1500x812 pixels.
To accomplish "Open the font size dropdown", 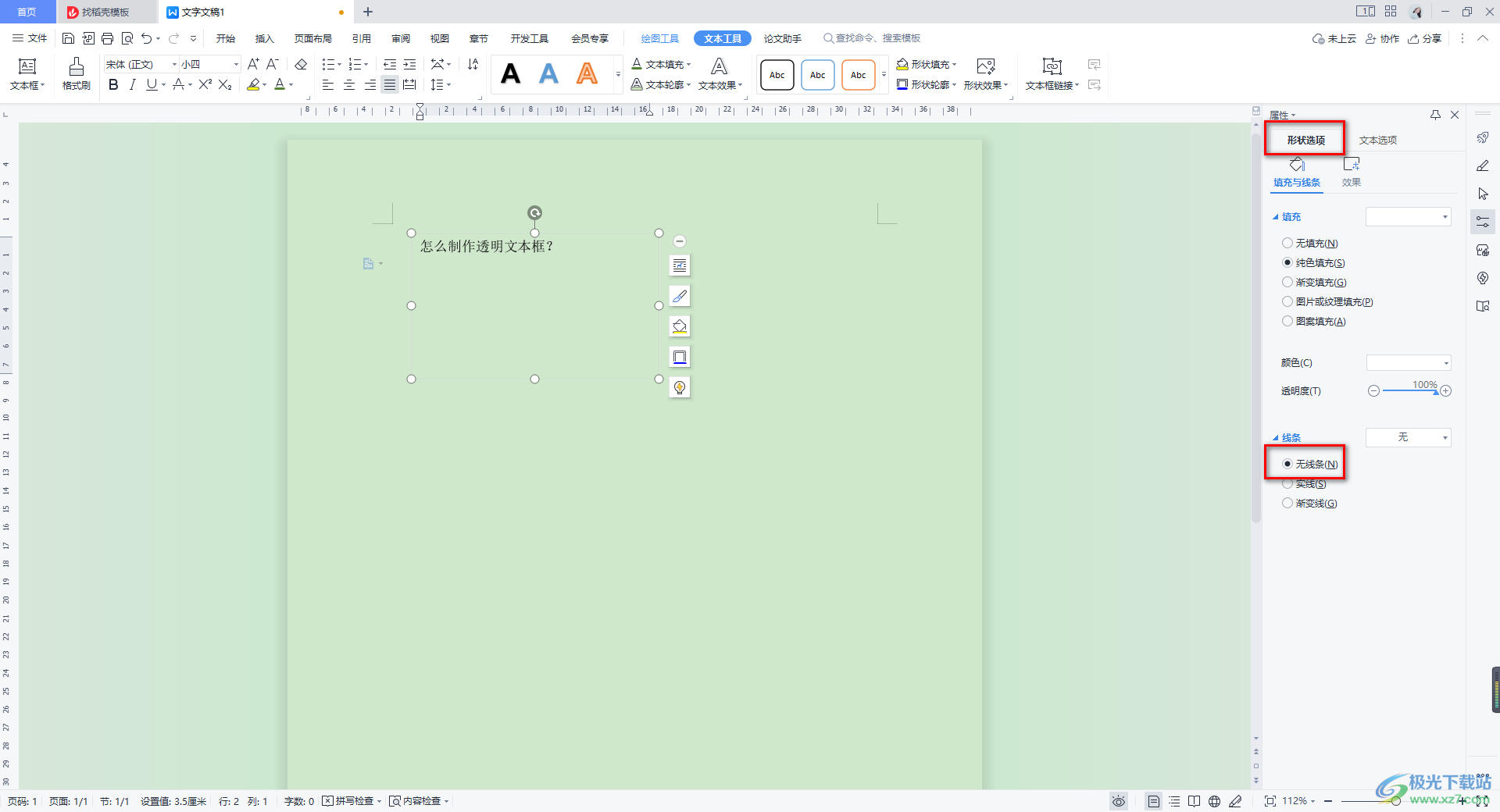I will [x=236, y=64].
